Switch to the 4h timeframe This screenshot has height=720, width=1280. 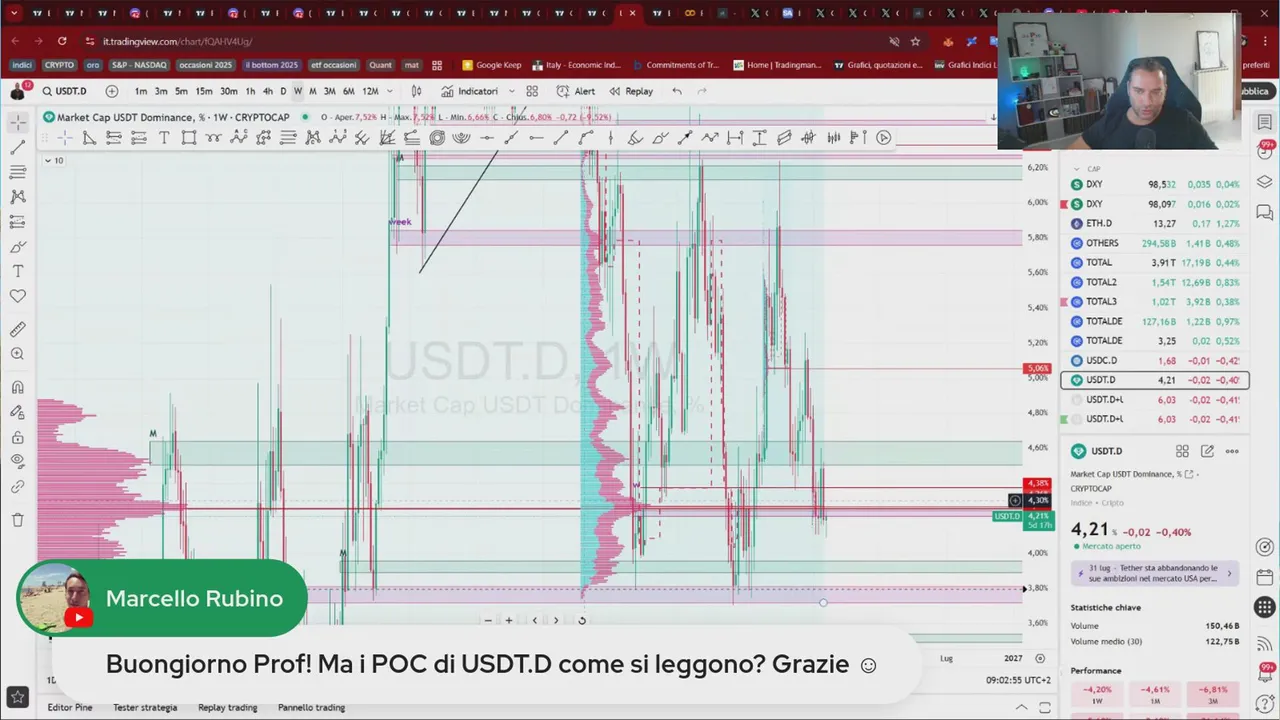pos(268,91)
